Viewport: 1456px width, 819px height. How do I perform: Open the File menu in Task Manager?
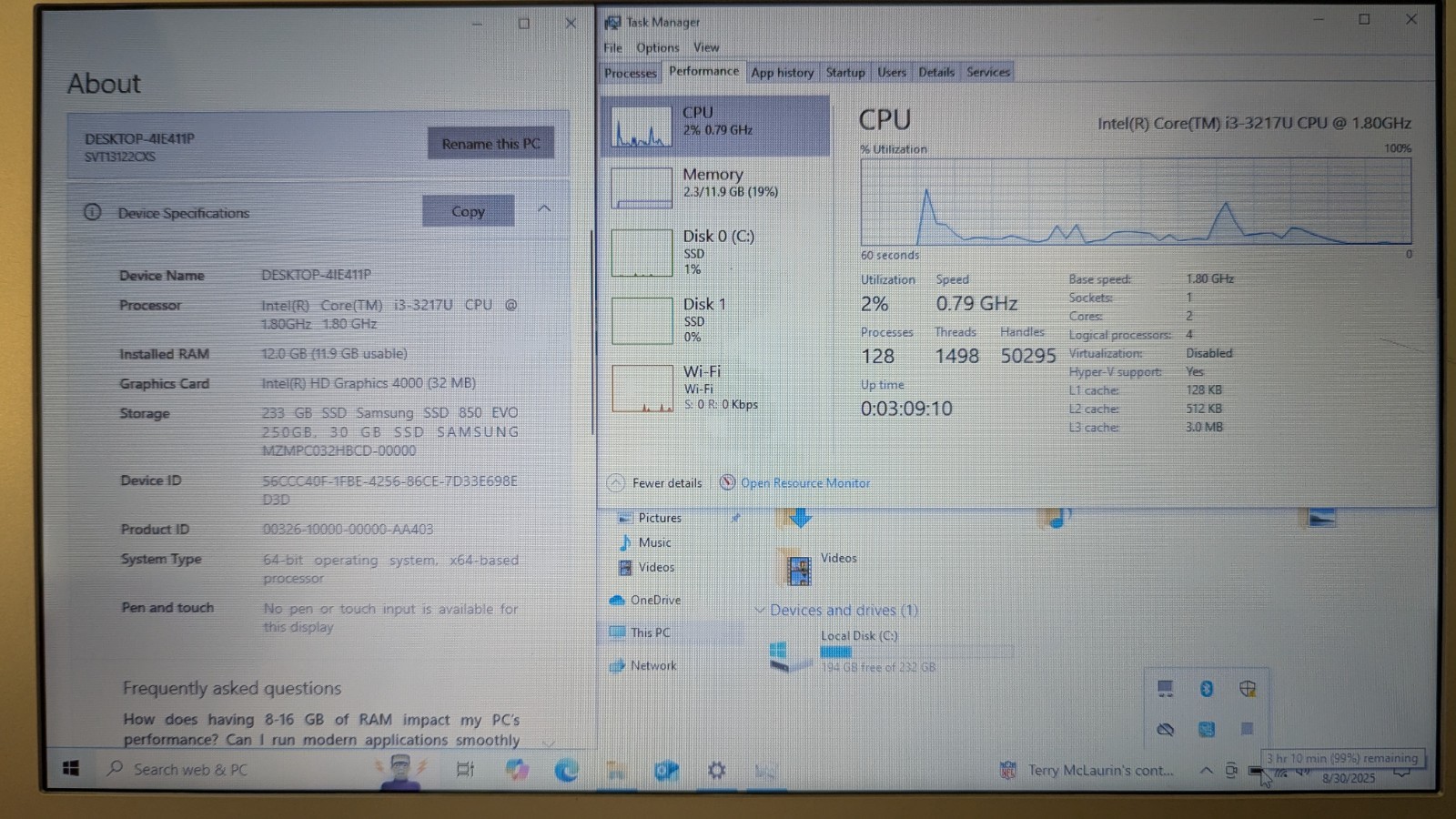point(612,47)
